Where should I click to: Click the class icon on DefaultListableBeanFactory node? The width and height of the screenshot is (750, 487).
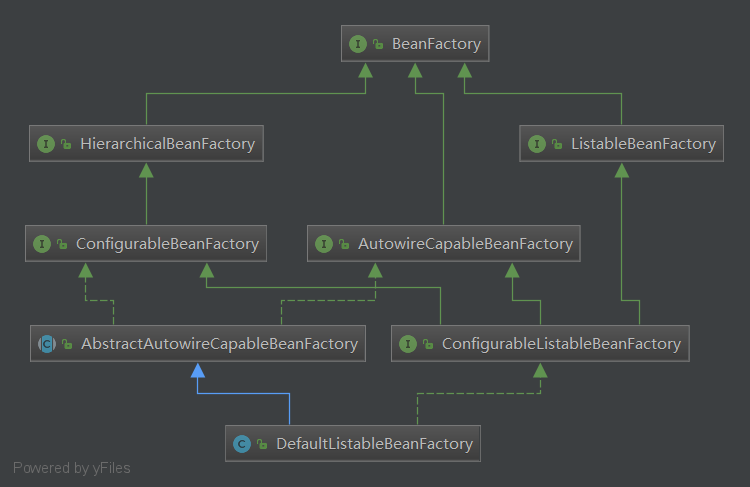coord(241,444)
